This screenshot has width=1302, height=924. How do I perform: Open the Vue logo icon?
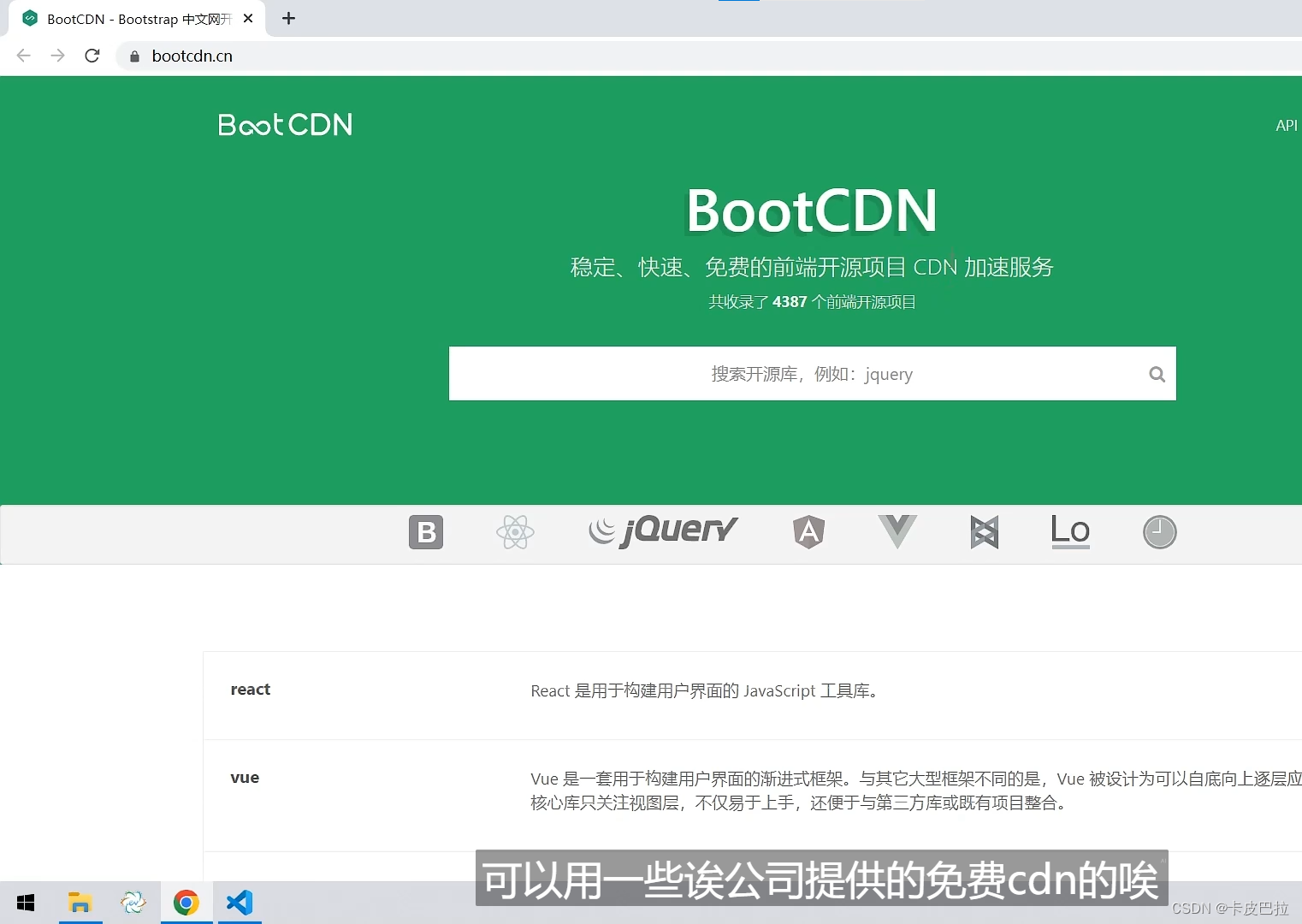point(897,532)
